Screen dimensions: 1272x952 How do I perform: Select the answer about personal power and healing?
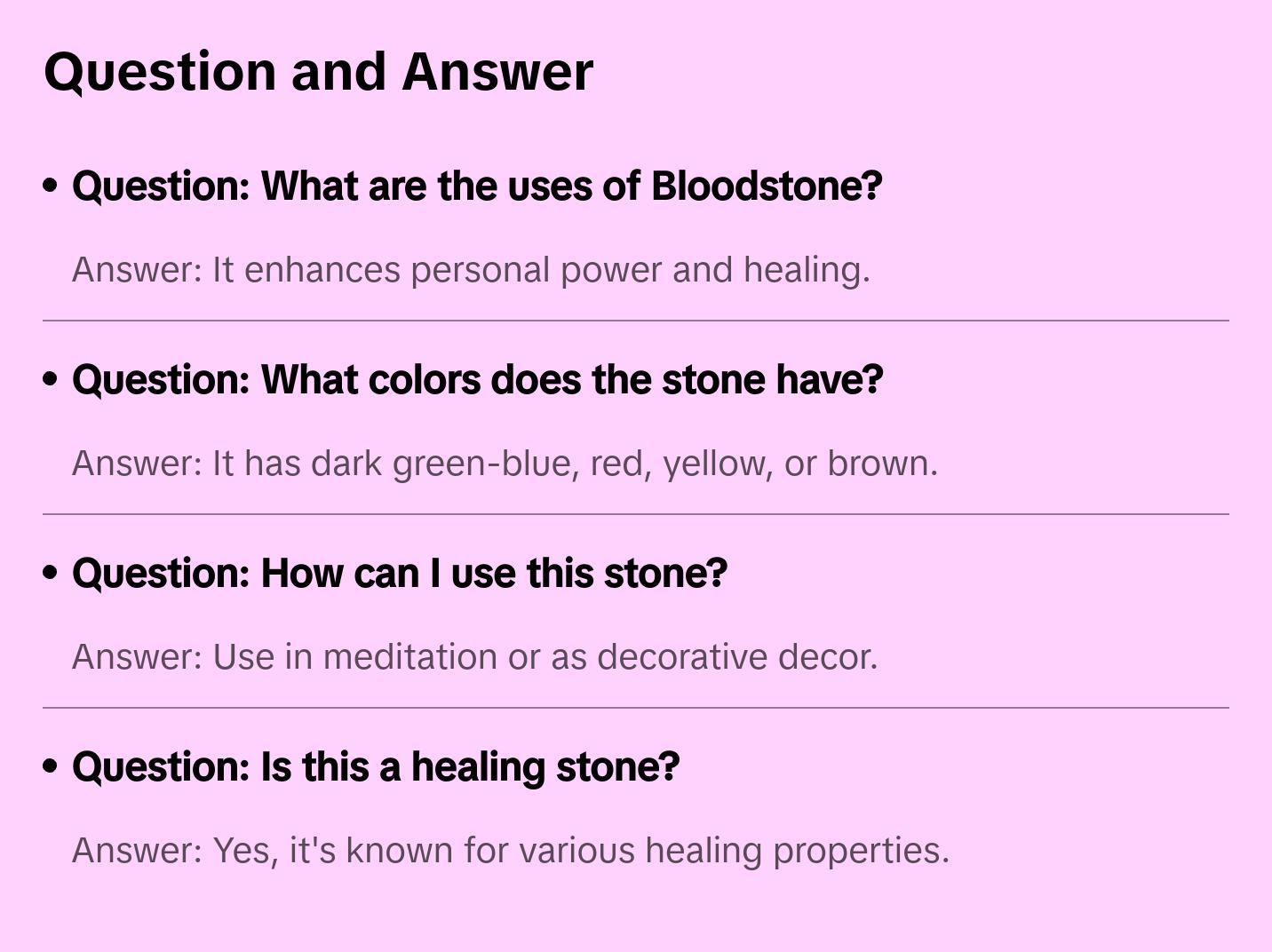(471, 270)
